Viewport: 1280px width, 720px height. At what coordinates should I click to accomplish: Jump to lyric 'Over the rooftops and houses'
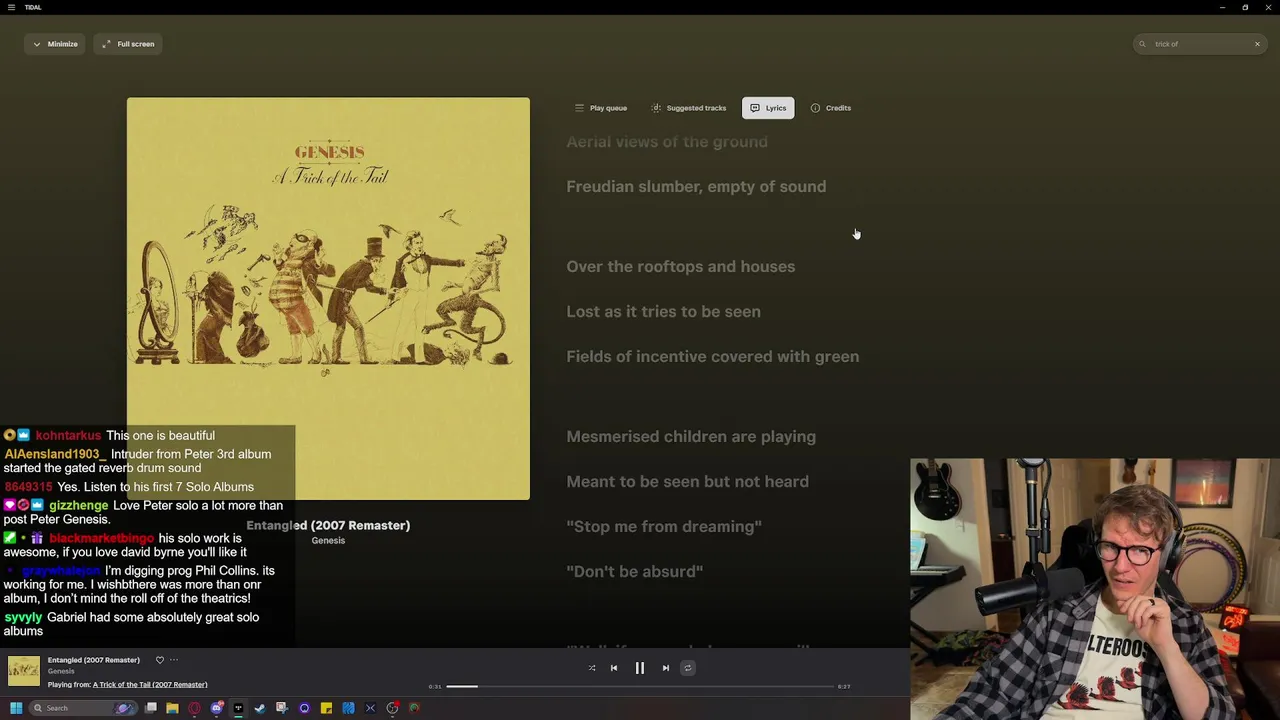(681, 267)
